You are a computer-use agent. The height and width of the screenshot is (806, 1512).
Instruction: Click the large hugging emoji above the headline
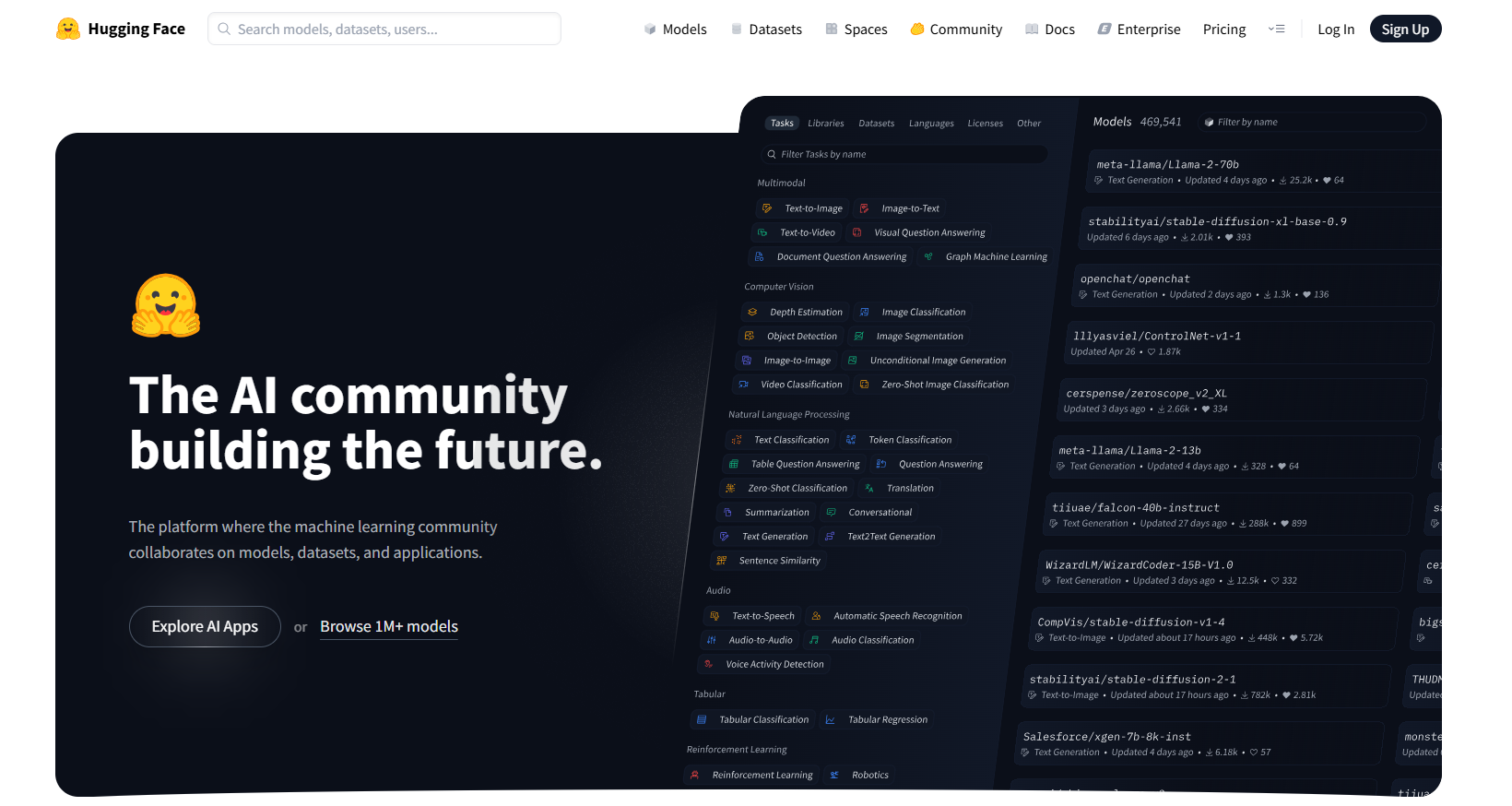point(166,306)
